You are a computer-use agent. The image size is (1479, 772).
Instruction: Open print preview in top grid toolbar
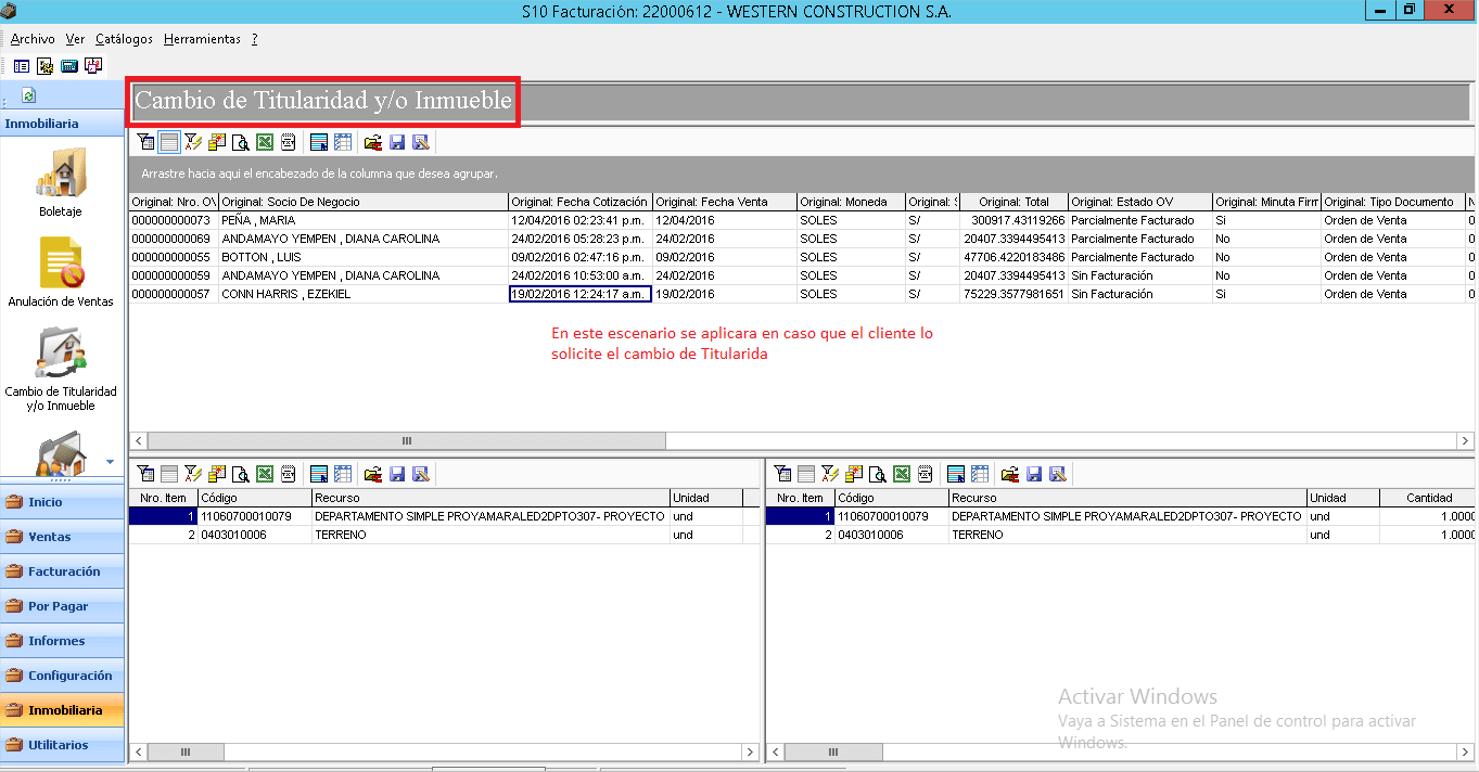241,143
